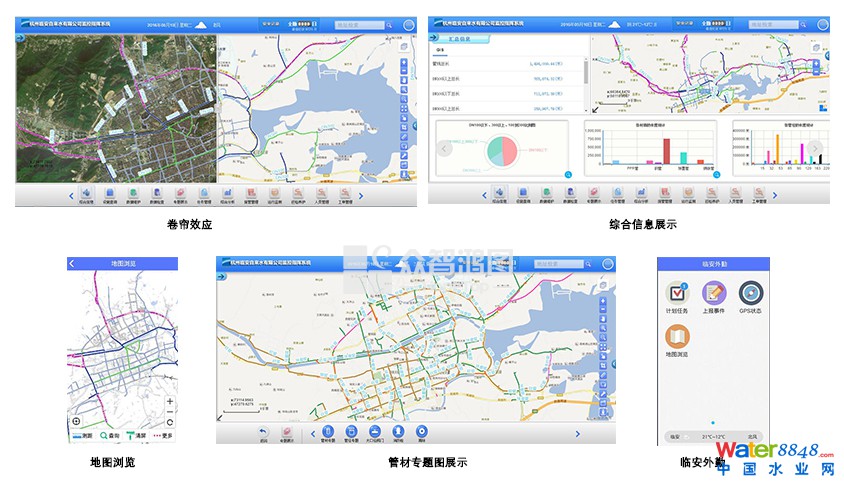Screen dimensions: 844x486
Task: Select 清屏 to clear the mobile map
Action: 134,436
